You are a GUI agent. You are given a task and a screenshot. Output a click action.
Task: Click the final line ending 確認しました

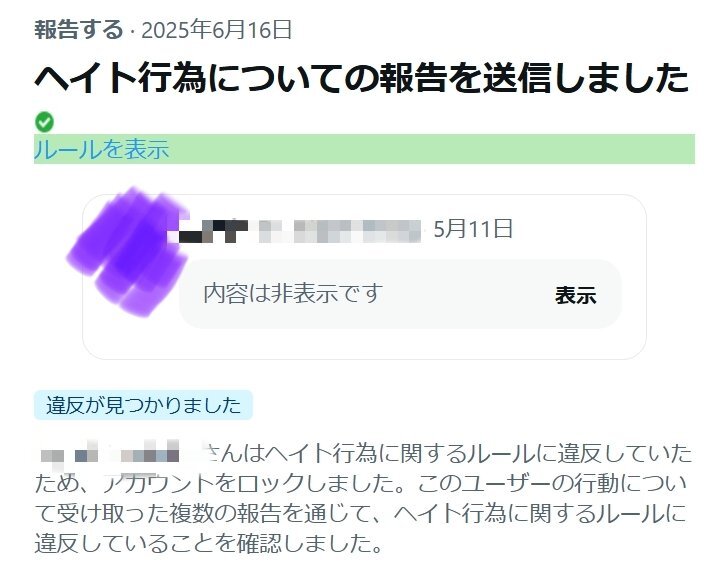[x=209, y=543]
